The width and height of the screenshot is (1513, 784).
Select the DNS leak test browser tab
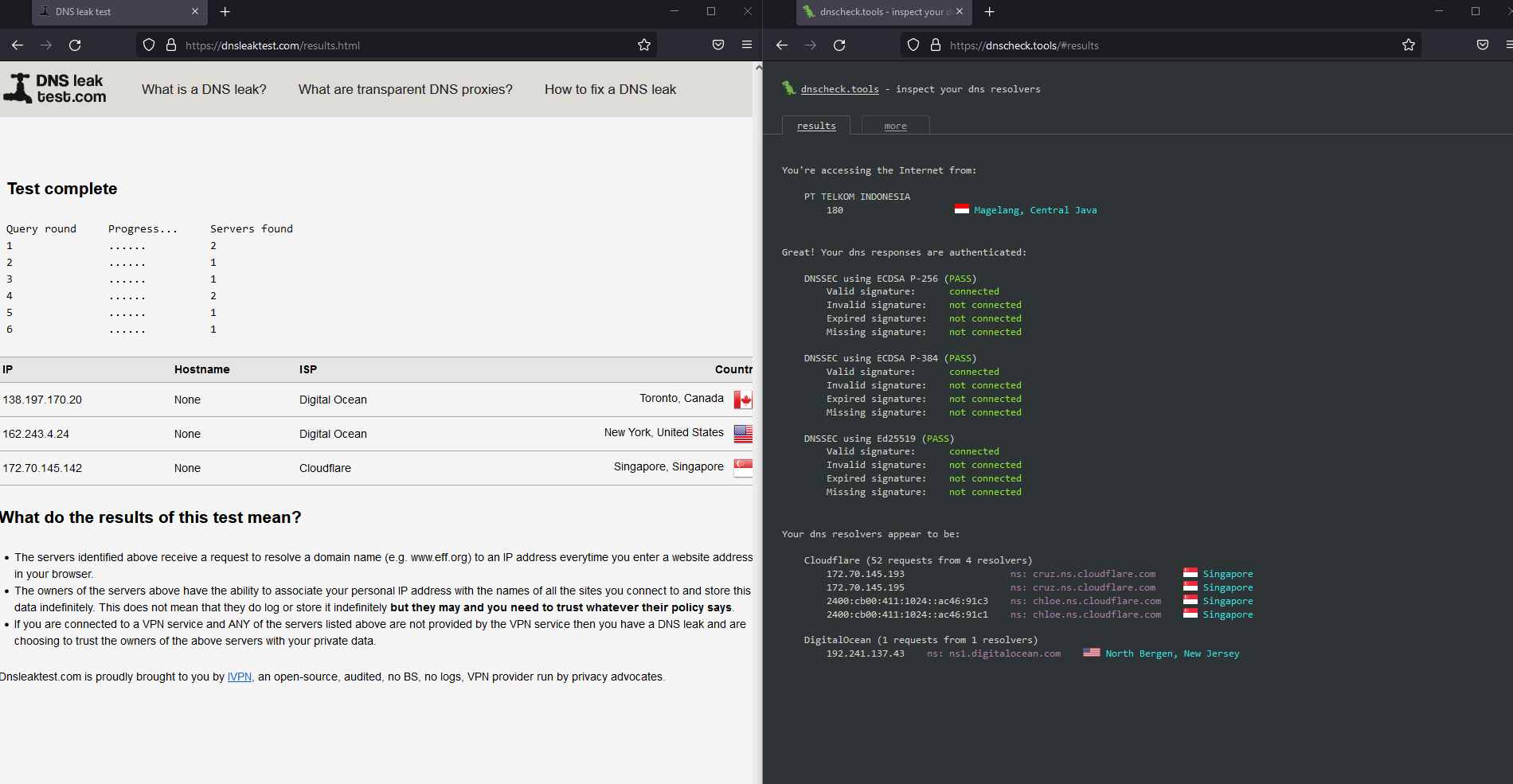click(119, 12)
